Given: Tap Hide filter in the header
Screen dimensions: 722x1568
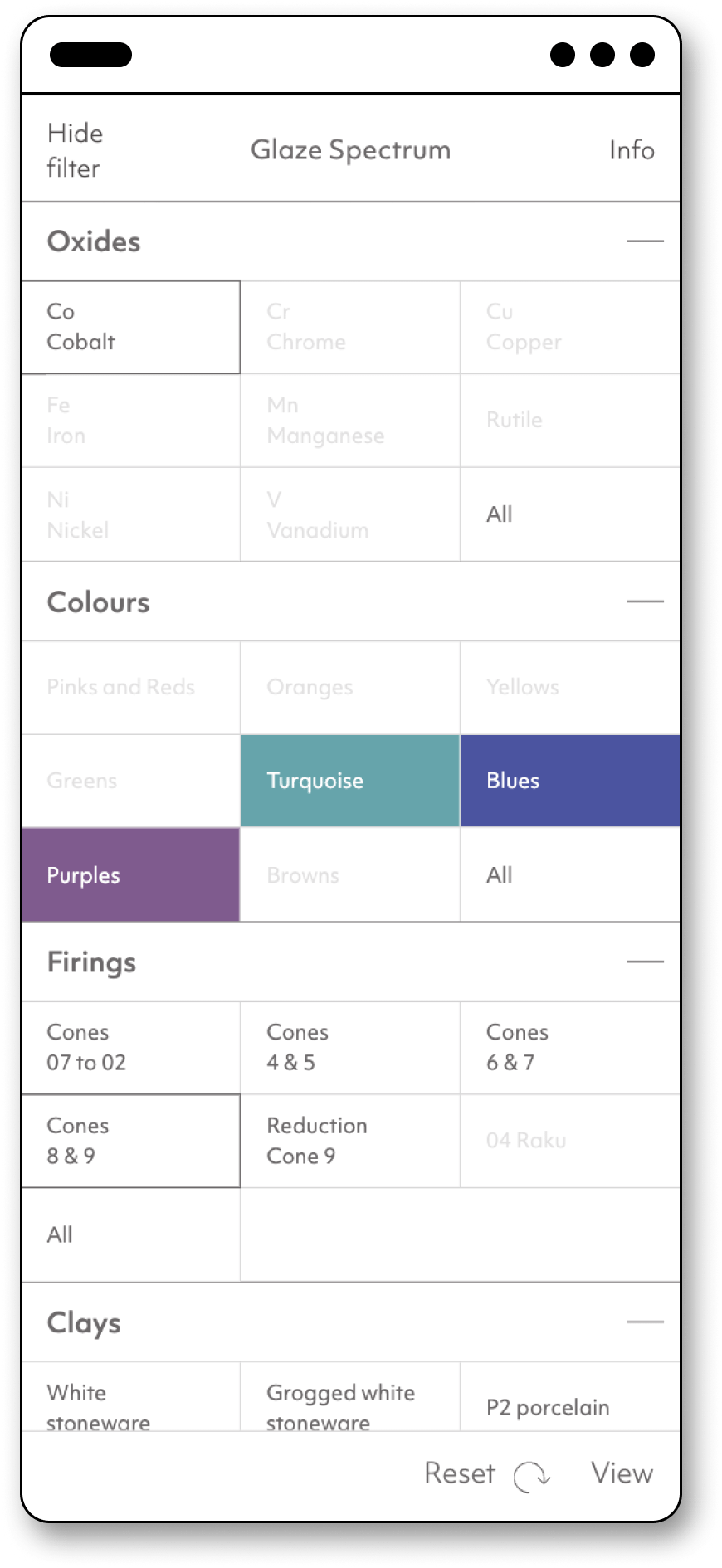Looking at the screenshot, I should click(x=74, y=150).
